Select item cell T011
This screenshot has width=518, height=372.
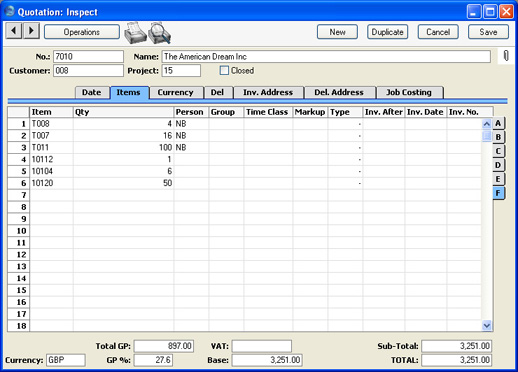pos(51,147)
